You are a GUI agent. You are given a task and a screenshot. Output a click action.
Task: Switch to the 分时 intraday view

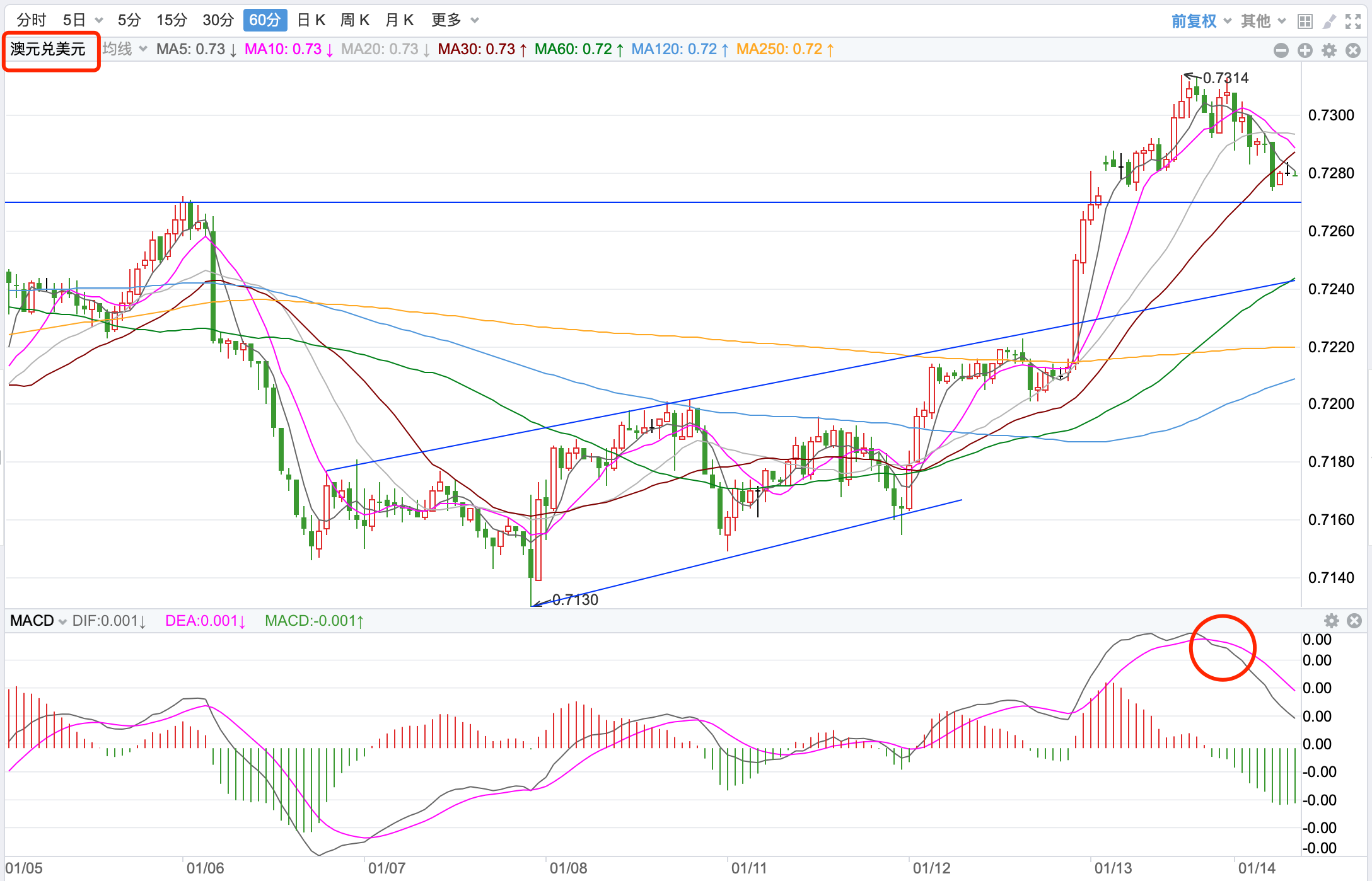pos(32,20)
